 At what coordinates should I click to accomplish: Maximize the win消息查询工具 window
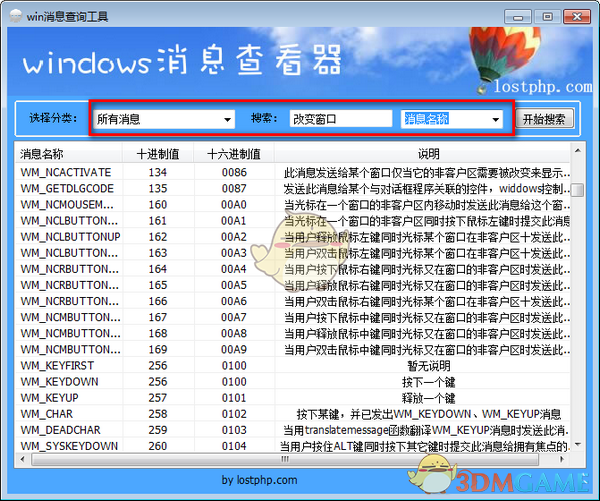click(547, 17)
